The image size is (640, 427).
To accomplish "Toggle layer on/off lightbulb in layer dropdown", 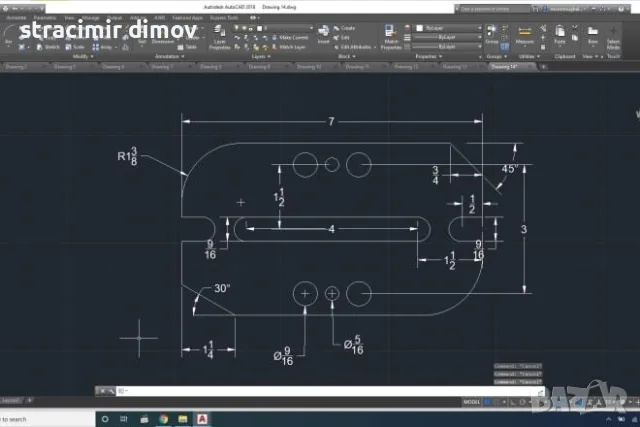I will click(x=236, y=28).
